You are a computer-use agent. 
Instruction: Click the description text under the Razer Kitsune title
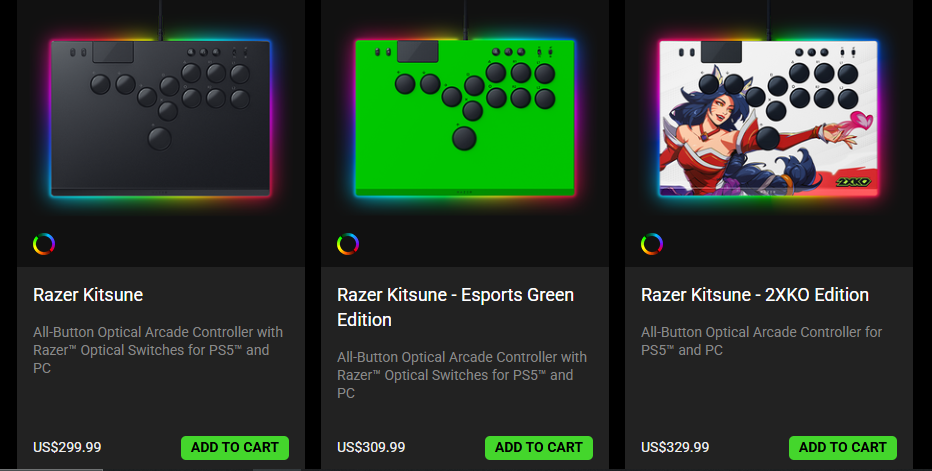(x=158, y=350)
